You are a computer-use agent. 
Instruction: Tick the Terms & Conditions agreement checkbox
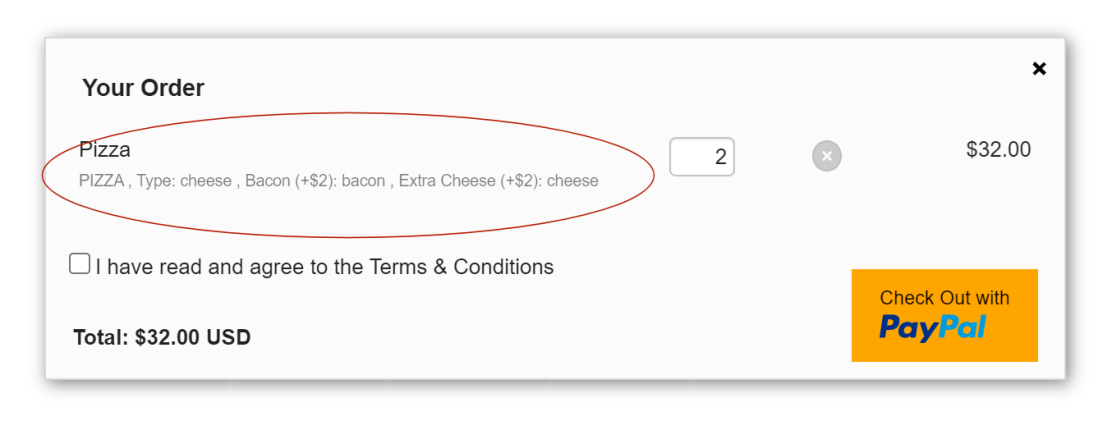pyautogui.click(x=79, y=264)
